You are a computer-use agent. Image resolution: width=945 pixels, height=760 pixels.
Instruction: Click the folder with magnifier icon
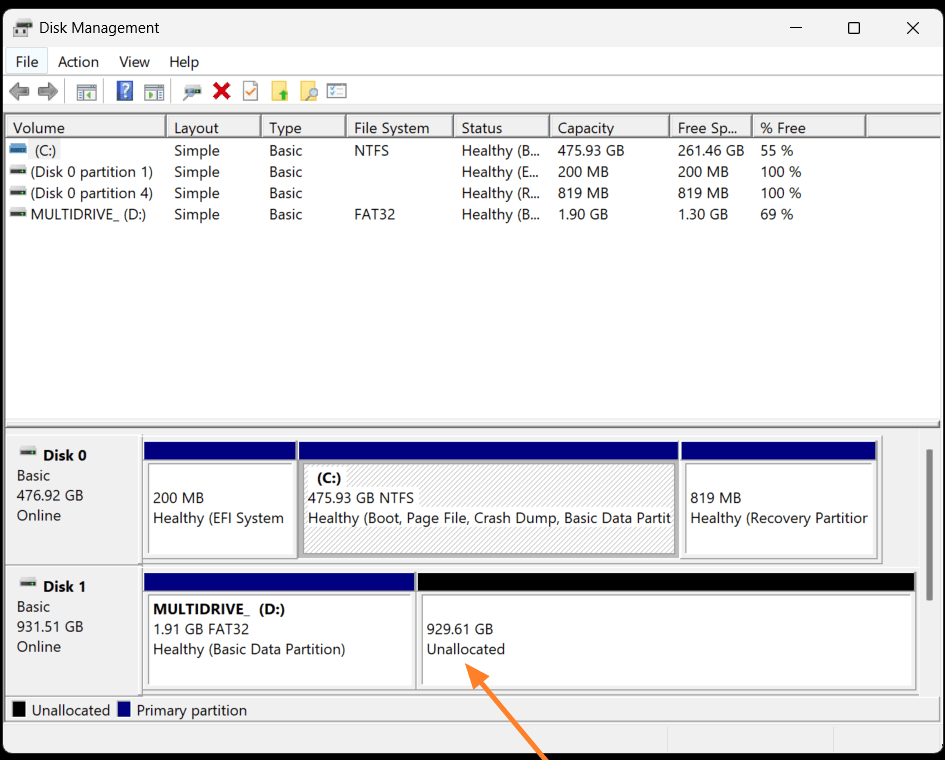point(309,91)
